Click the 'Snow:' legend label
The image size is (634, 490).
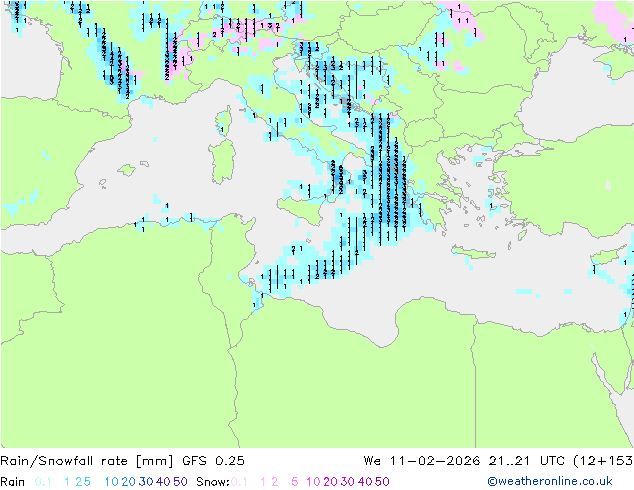(213, 482)
